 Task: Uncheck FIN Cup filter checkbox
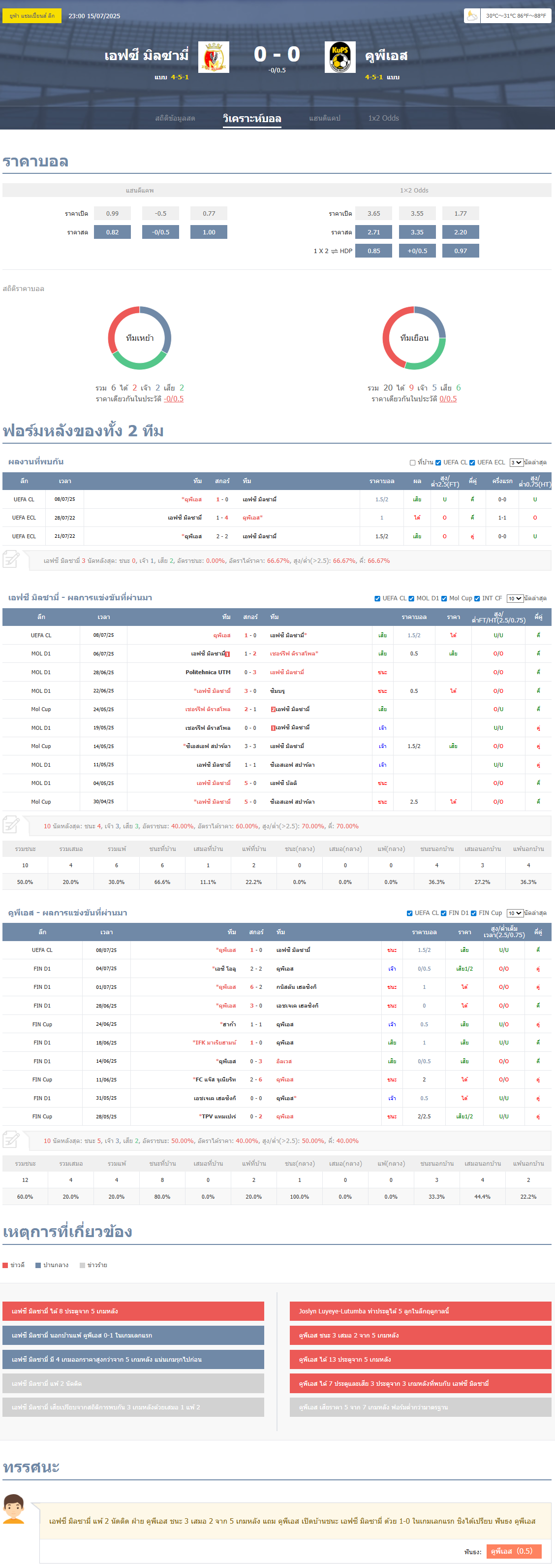[x=473, y=913]
